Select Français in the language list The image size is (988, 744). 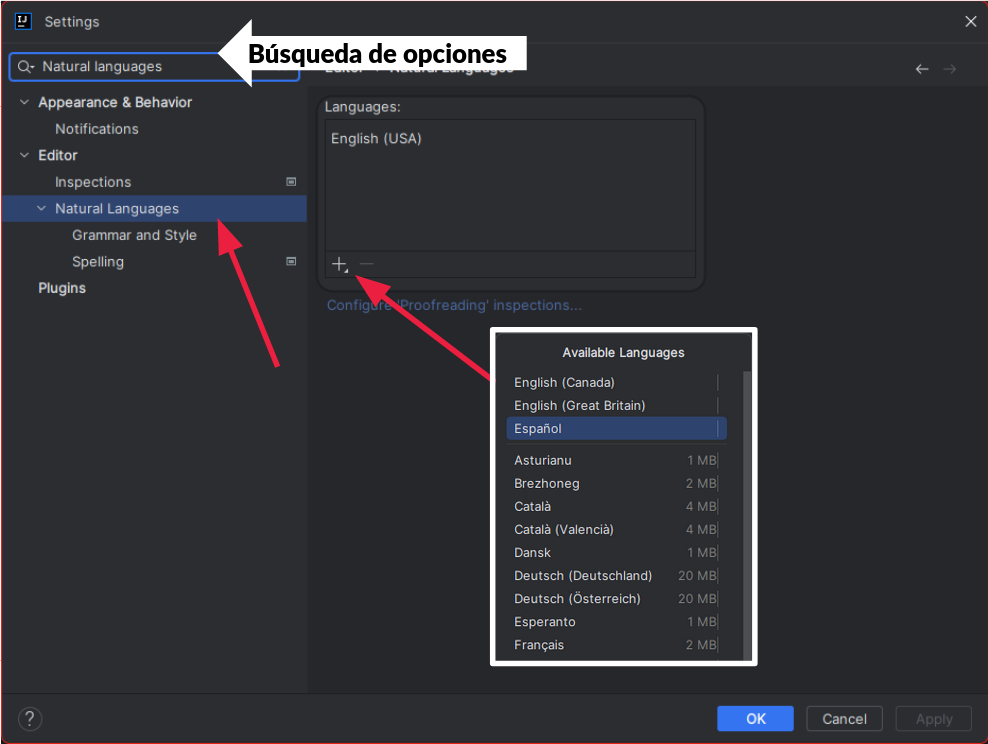tap(539, 645)
